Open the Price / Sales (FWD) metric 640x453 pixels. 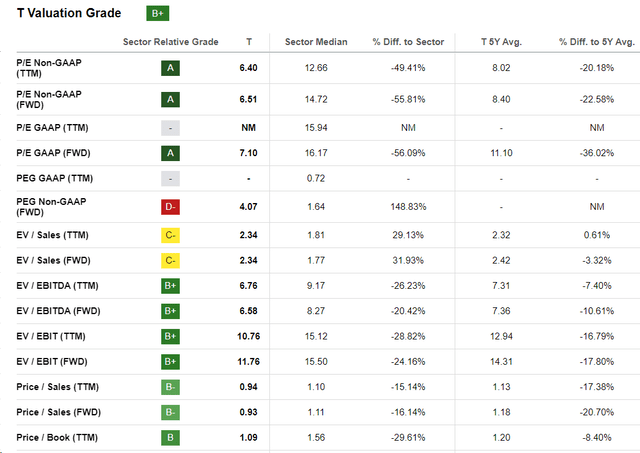[59, 412]
